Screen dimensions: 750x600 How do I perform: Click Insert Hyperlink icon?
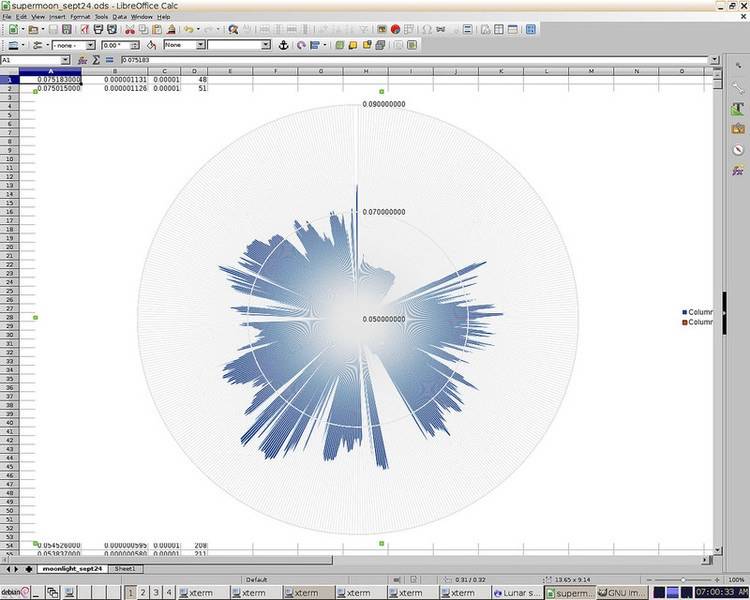pyautogui.click(x=441, y=30)
